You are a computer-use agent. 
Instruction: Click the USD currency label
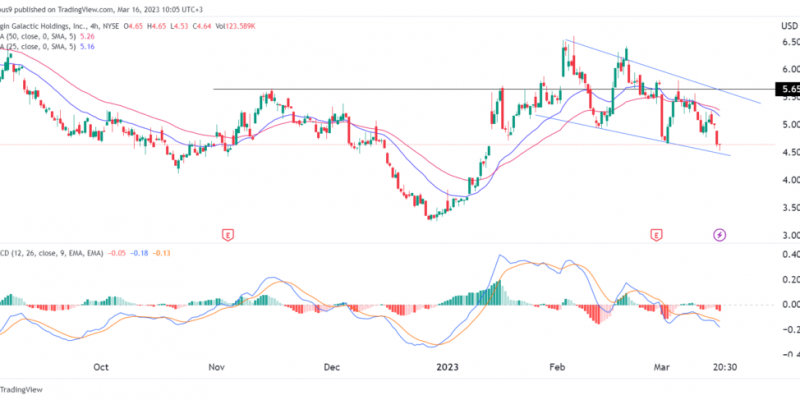click(x=790, y=26)
